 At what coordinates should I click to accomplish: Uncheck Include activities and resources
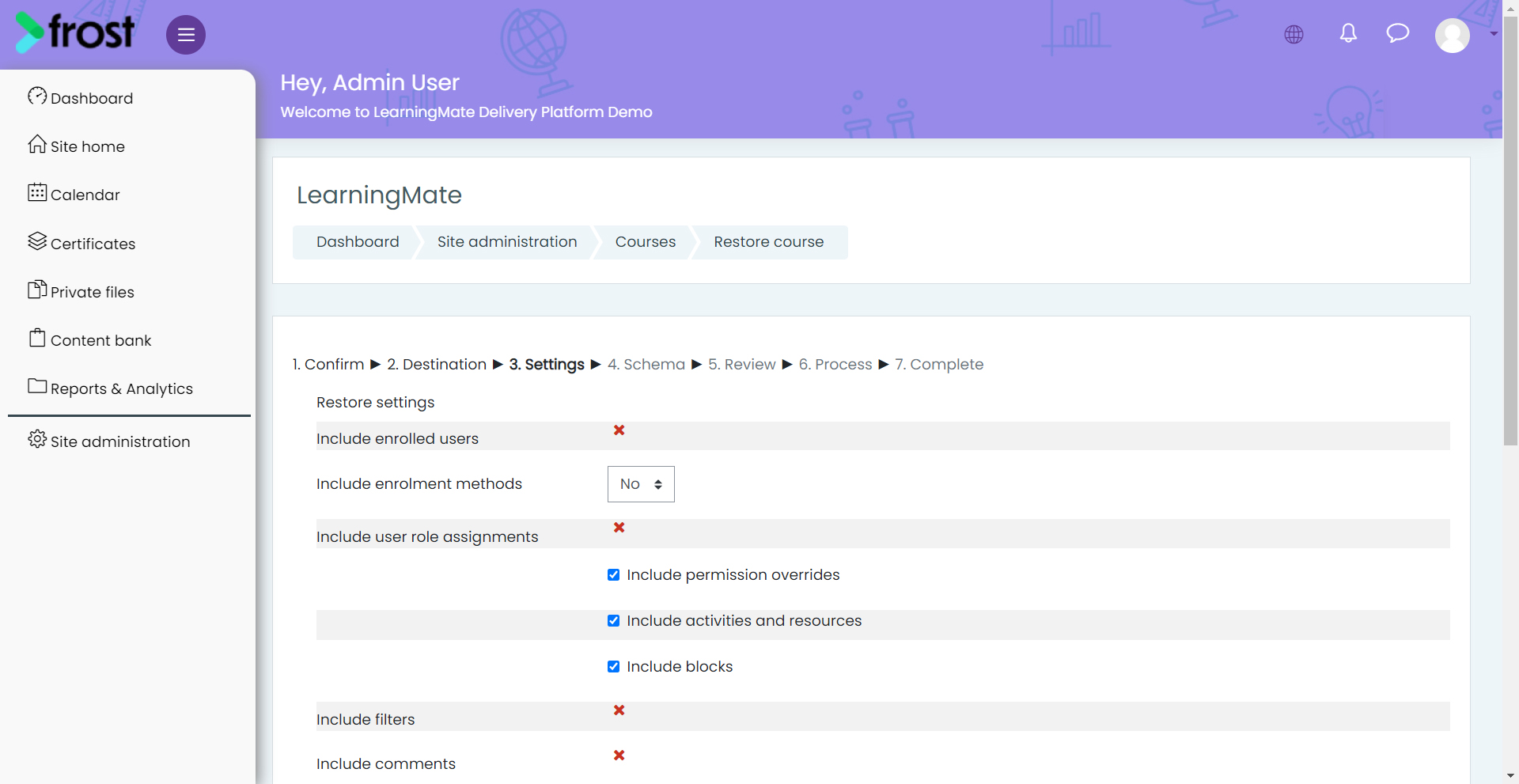[x=613, y=621]
